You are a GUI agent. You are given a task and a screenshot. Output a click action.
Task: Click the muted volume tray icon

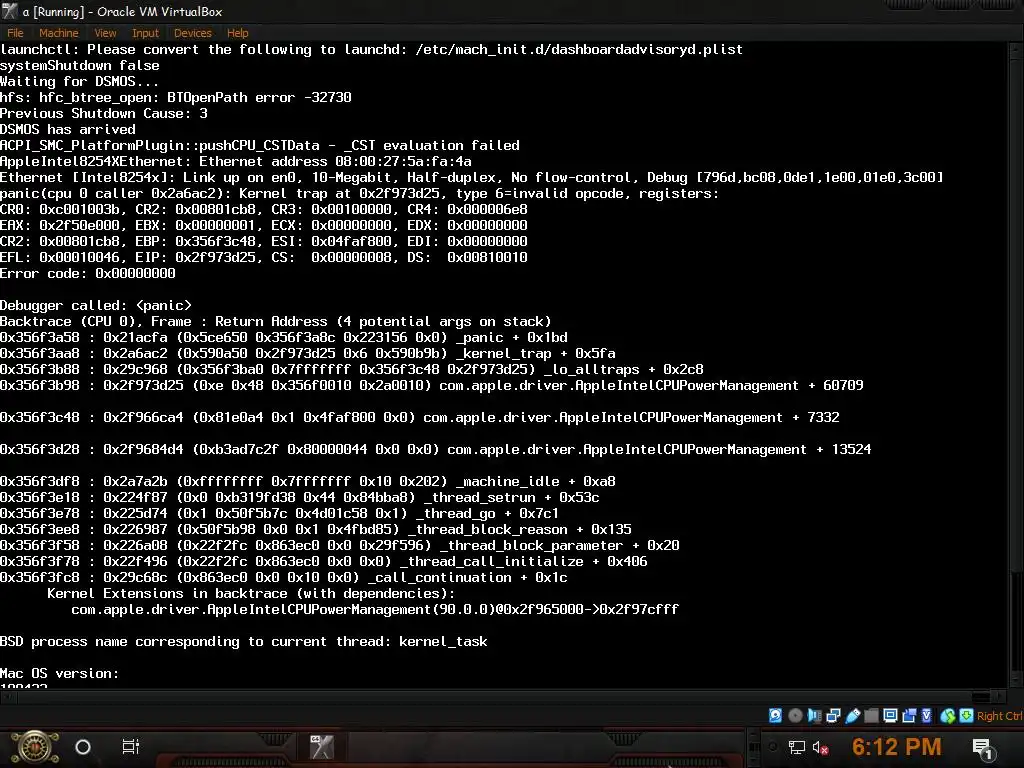(x=821, y=747)
